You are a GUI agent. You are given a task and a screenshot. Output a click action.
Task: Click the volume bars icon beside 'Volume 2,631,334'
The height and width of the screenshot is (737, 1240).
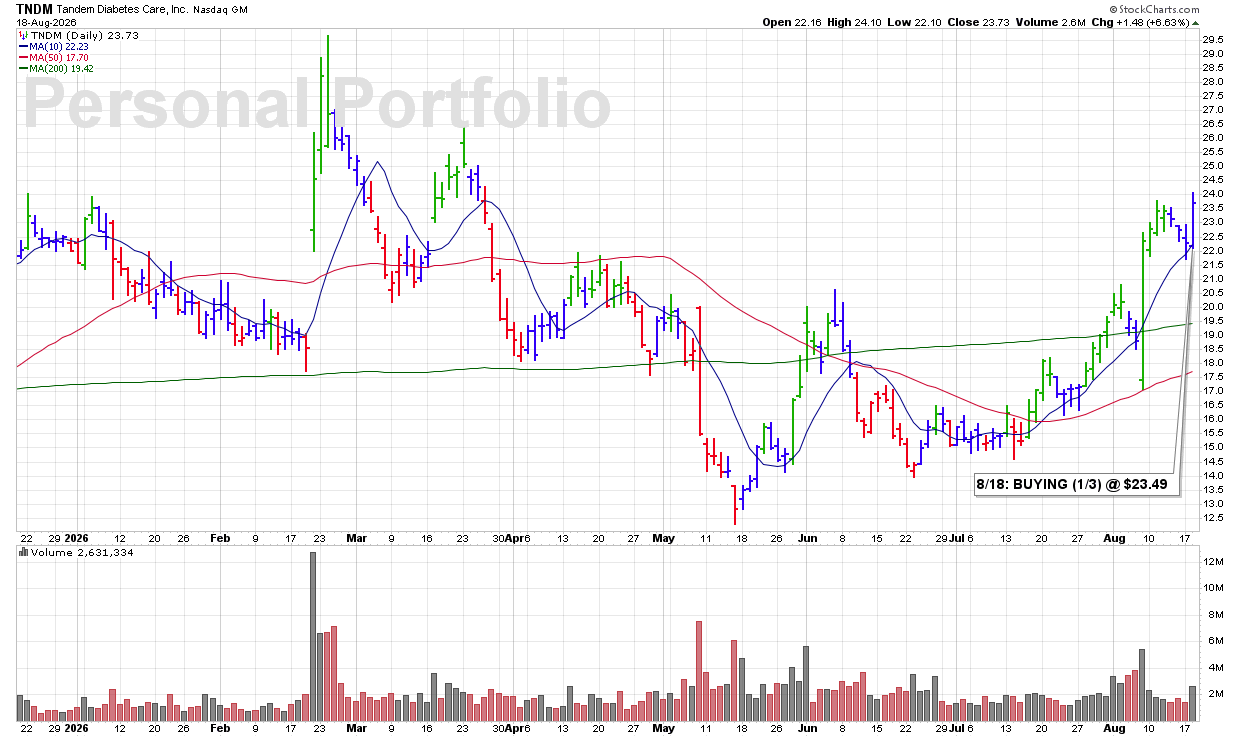coord(24,552)
